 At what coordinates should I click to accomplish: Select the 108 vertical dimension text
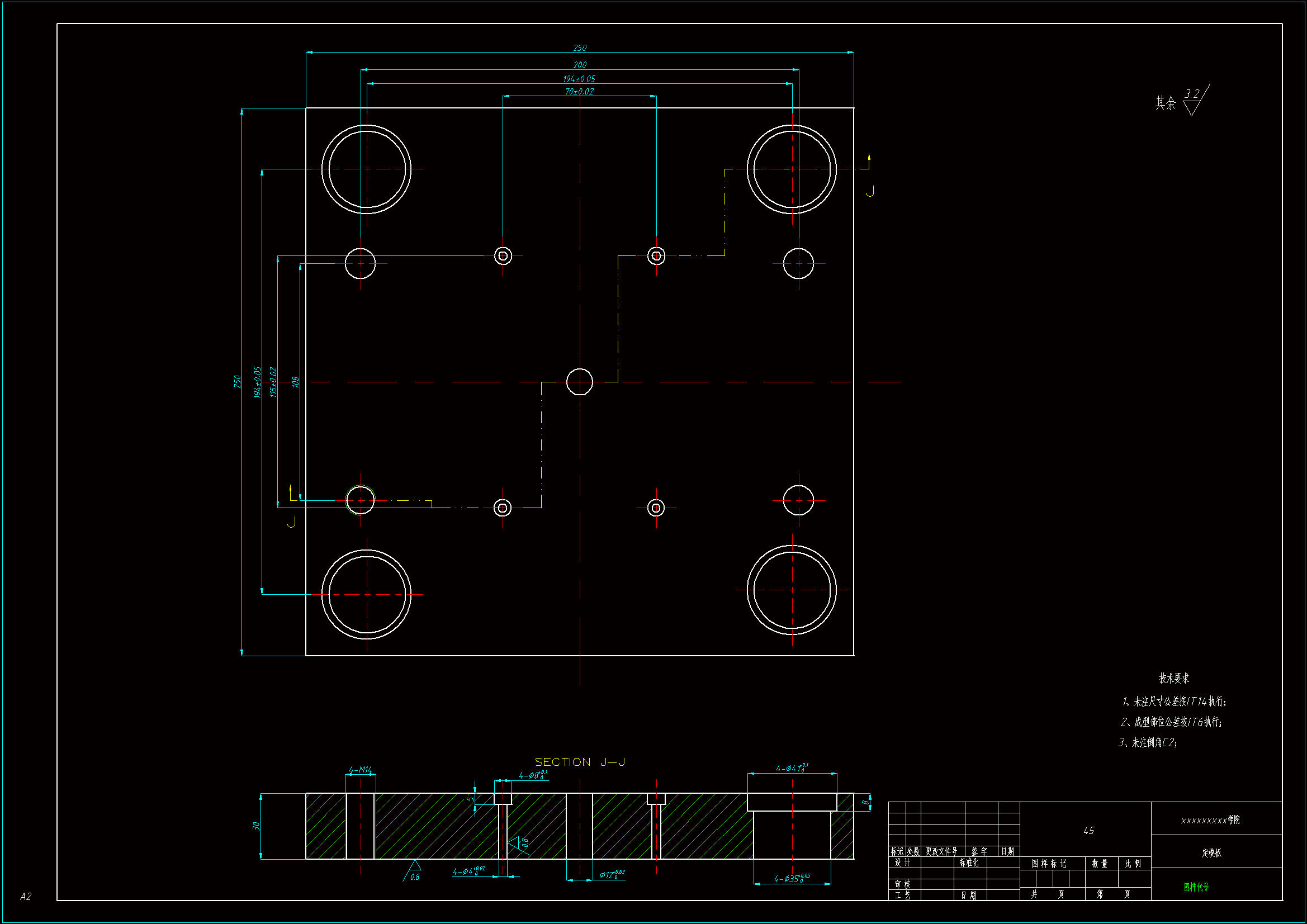click(x=295, y=382)
